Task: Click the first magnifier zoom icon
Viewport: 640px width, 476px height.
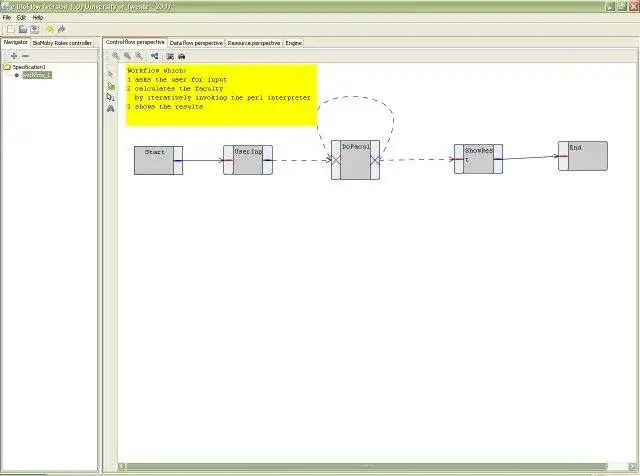Action: click(116, 56)
